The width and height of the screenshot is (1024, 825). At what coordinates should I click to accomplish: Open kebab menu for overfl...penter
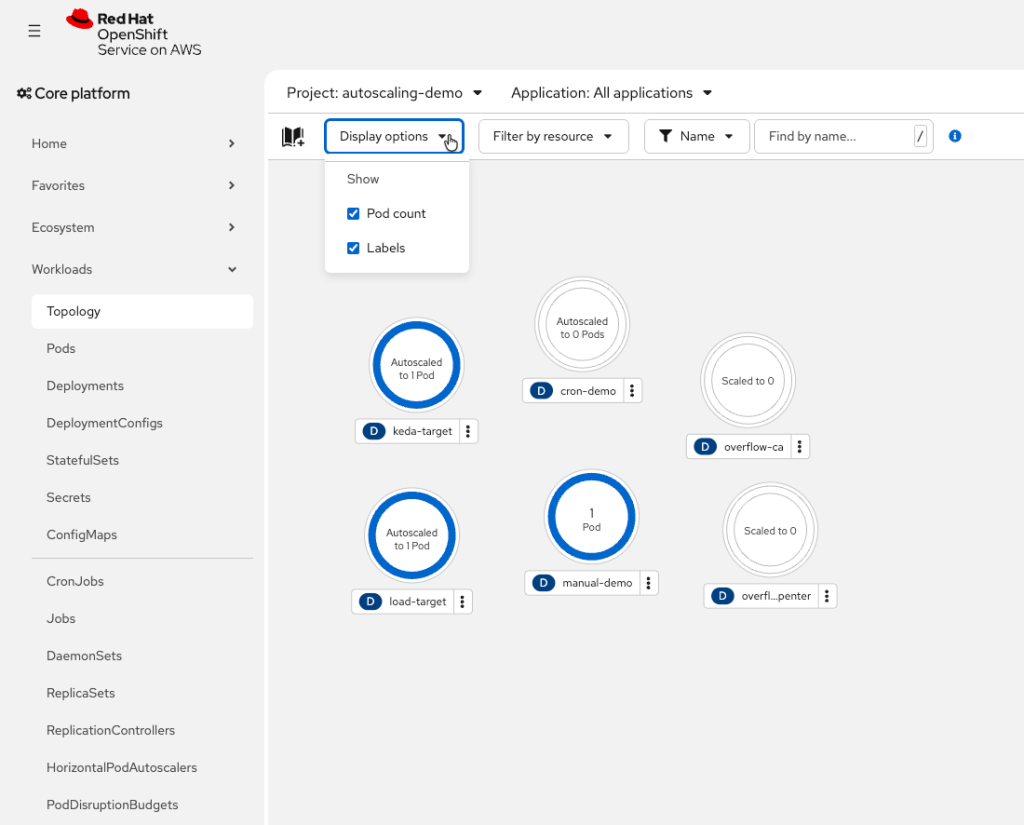(x=827, y=596)
